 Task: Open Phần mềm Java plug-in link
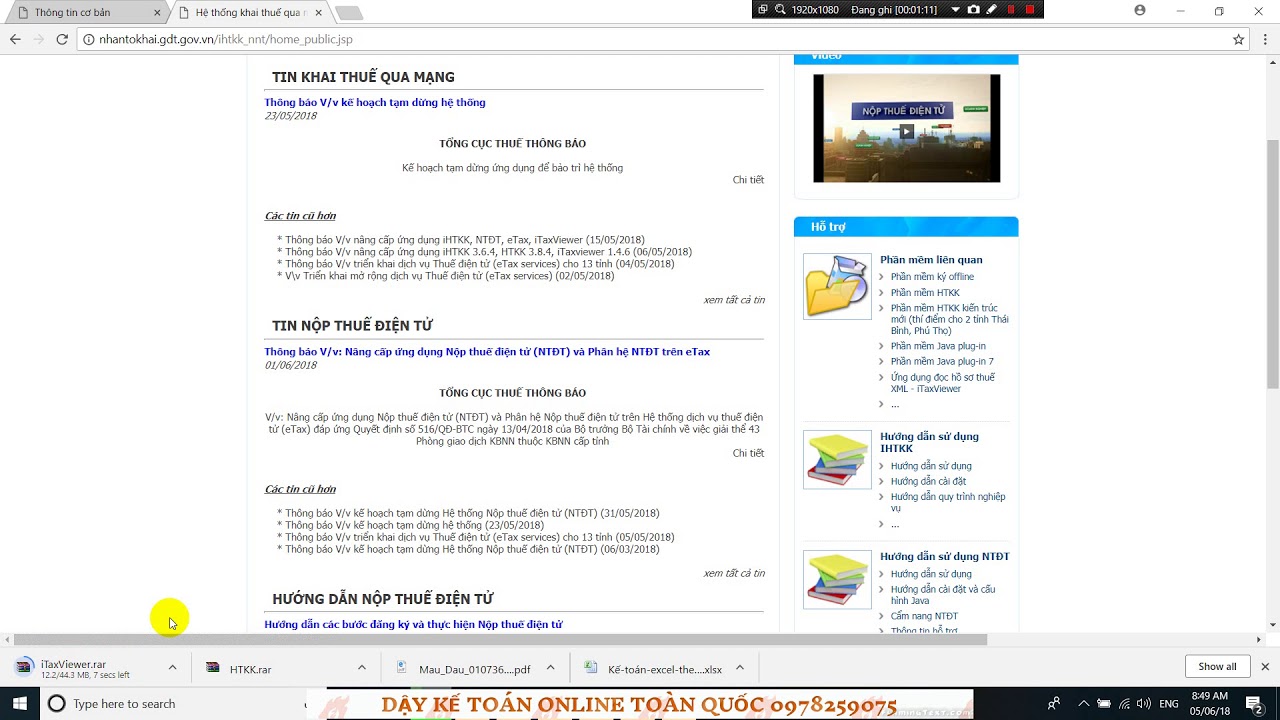click(x=938, y=346)
